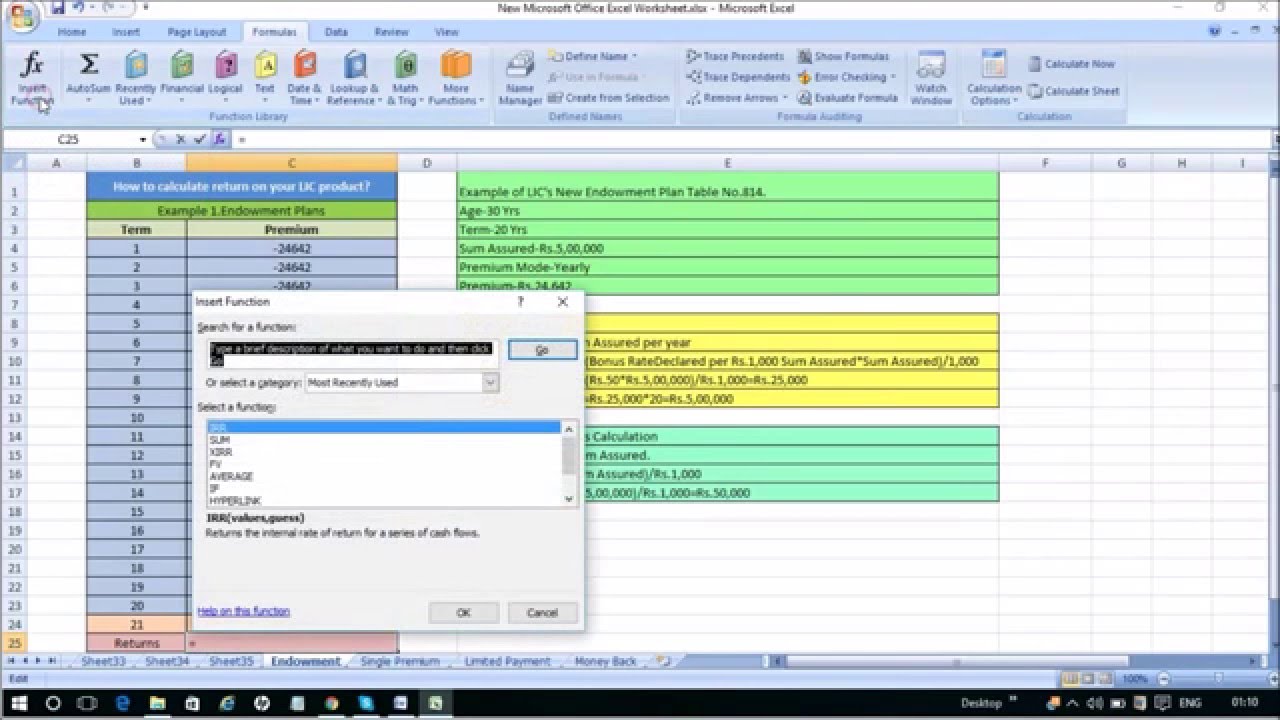
Task: Switch to the Page Layout ribbon tab
Action: click(197, 32)
